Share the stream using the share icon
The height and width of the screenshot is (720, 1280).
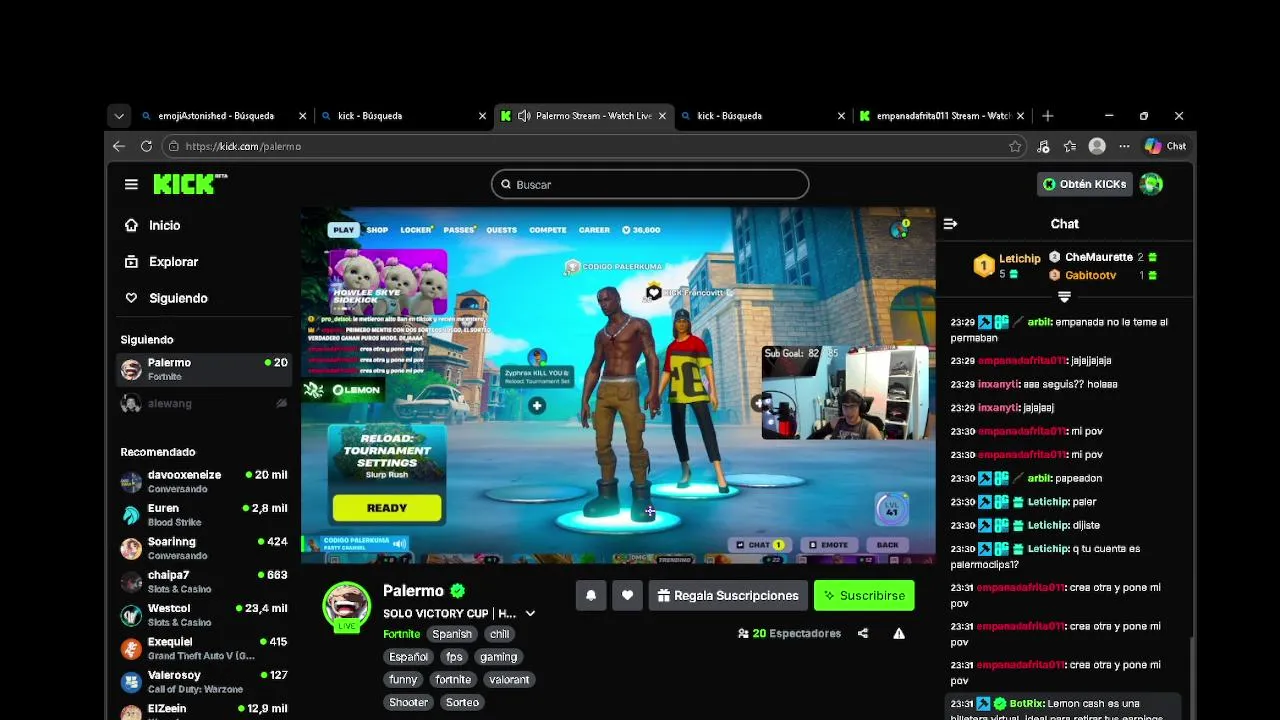(x=863, y=633)
